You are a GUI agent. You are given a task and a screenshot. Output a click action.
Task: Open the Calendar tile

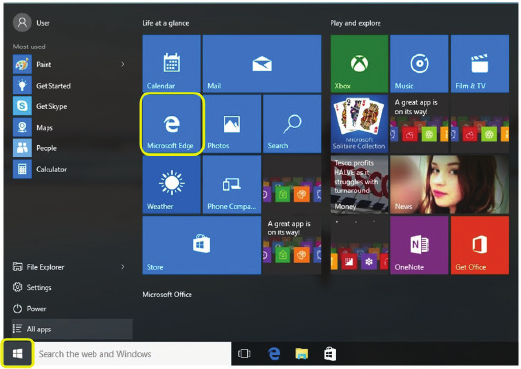[171, 64]
